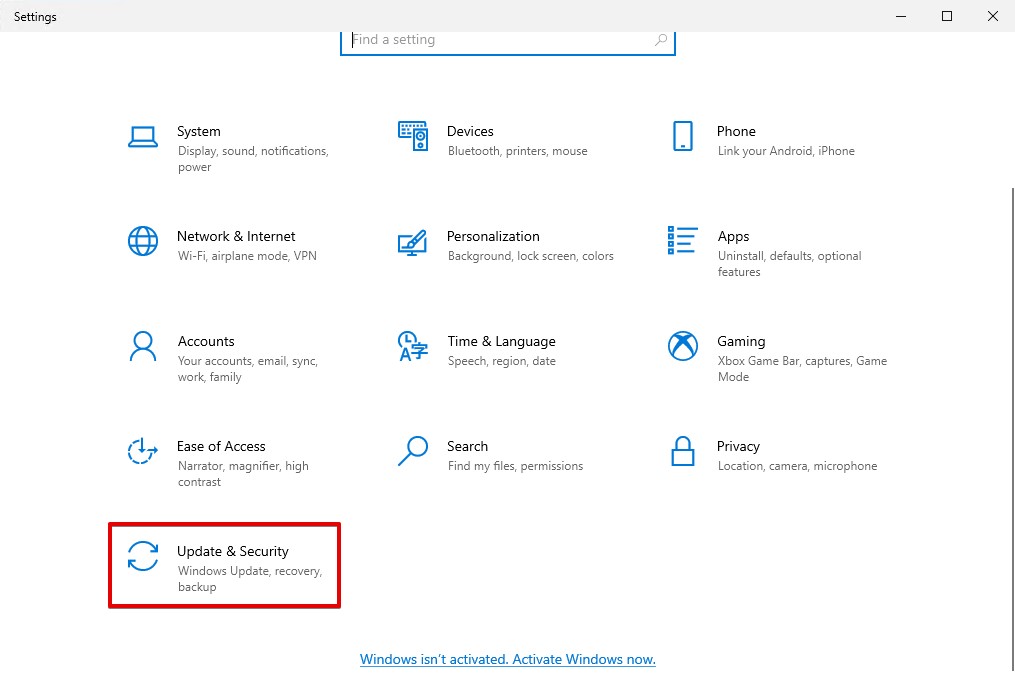The image size is (1015, 686).
Task: Click the Privacy padlock icon
Action: 683,451
